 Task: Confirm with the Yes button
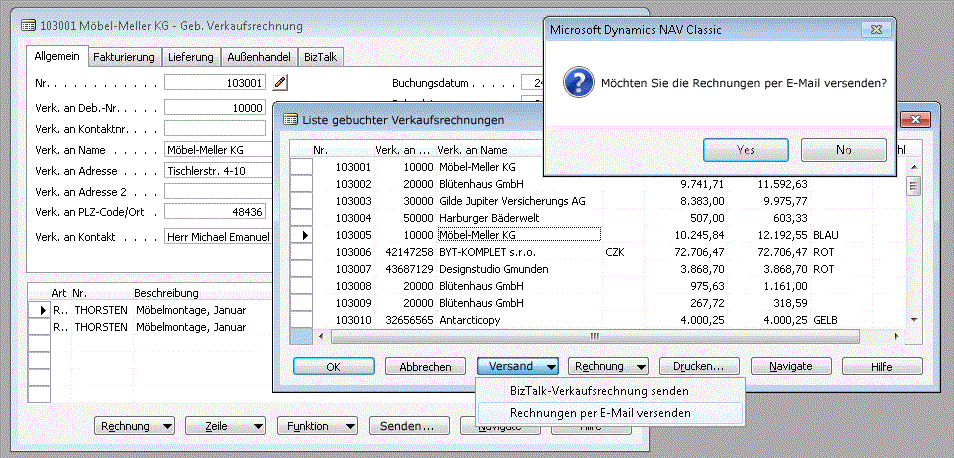tap(745, 150)
